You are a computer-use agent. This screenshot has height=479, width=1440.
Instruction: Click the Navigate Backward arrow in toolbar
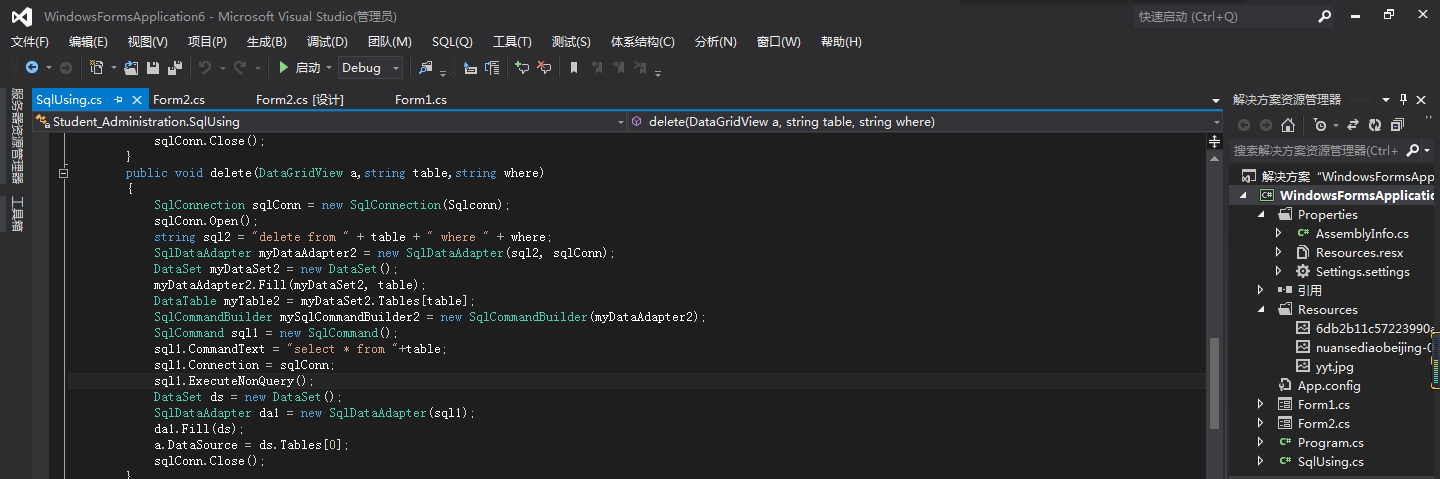click(x=32, y=68)
